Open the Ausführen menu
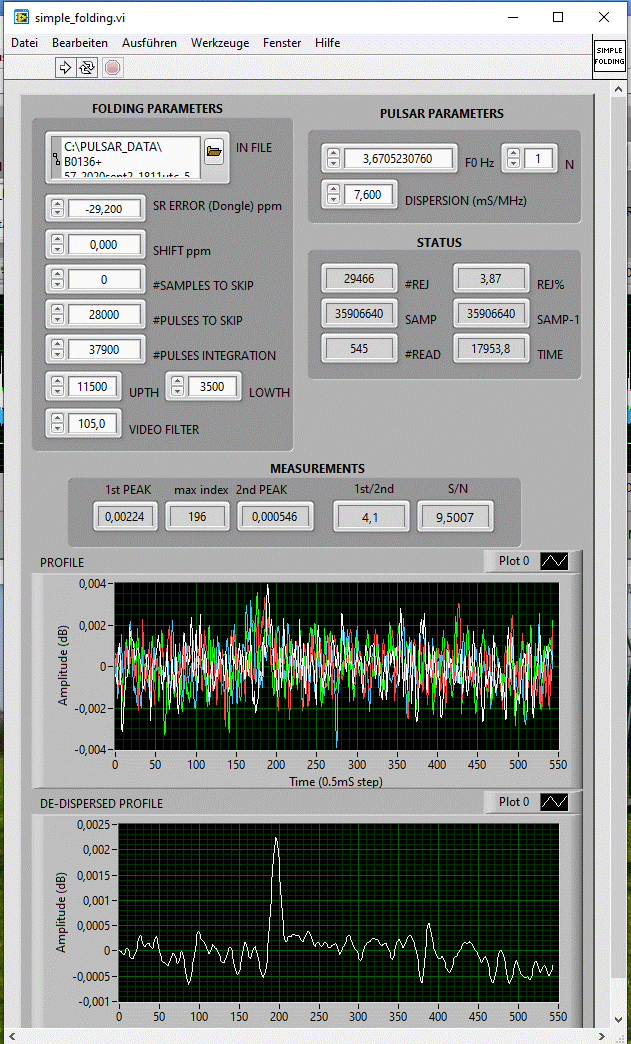The width and height of the screenshot is (631, 1044). click(x=149, y=43)
